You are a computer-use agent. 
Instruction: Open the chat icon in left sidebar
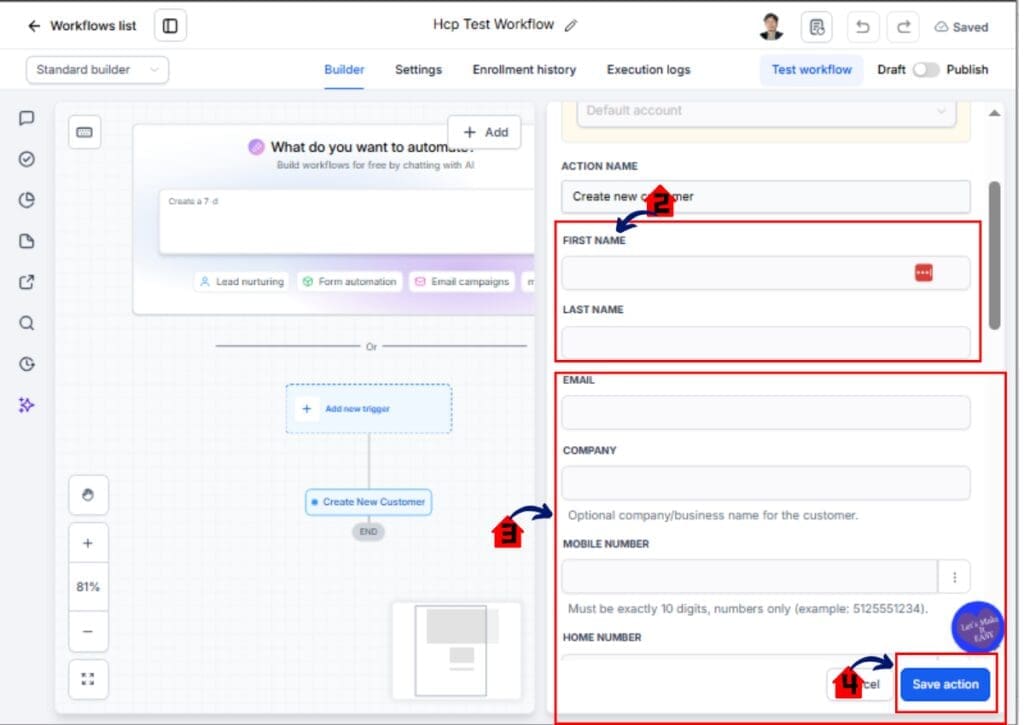tap(27, 118)
